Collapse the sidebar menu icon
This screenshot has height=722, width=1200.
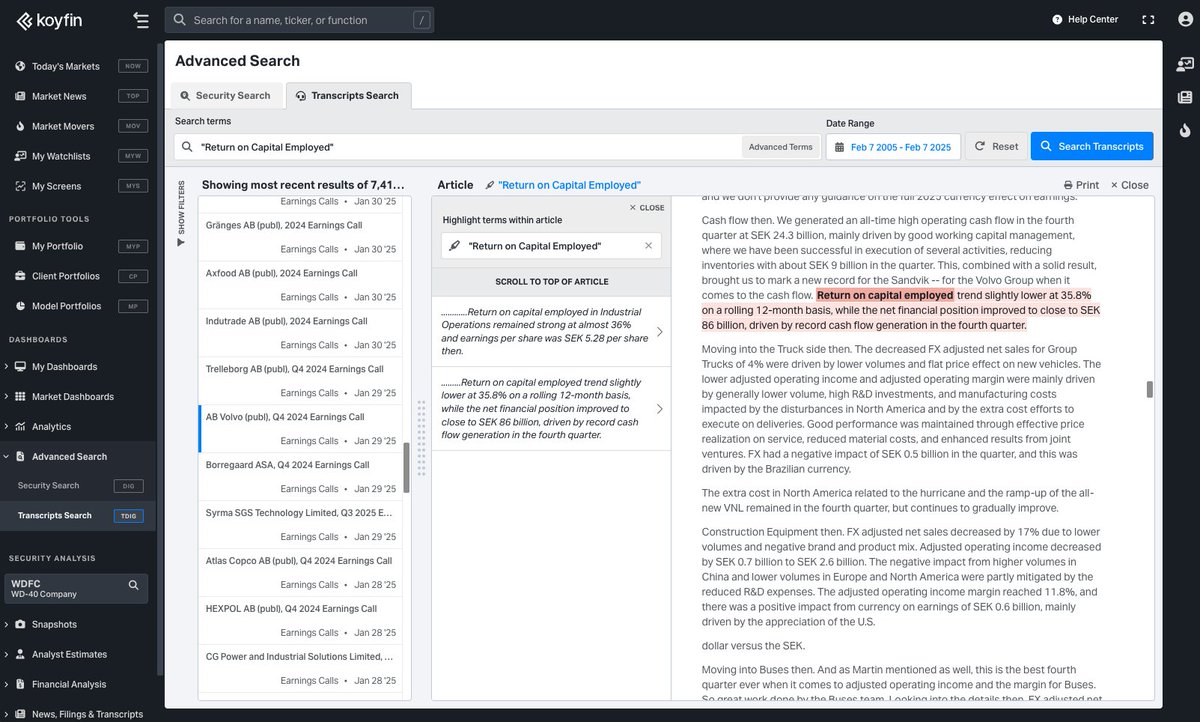click(141, 20)
